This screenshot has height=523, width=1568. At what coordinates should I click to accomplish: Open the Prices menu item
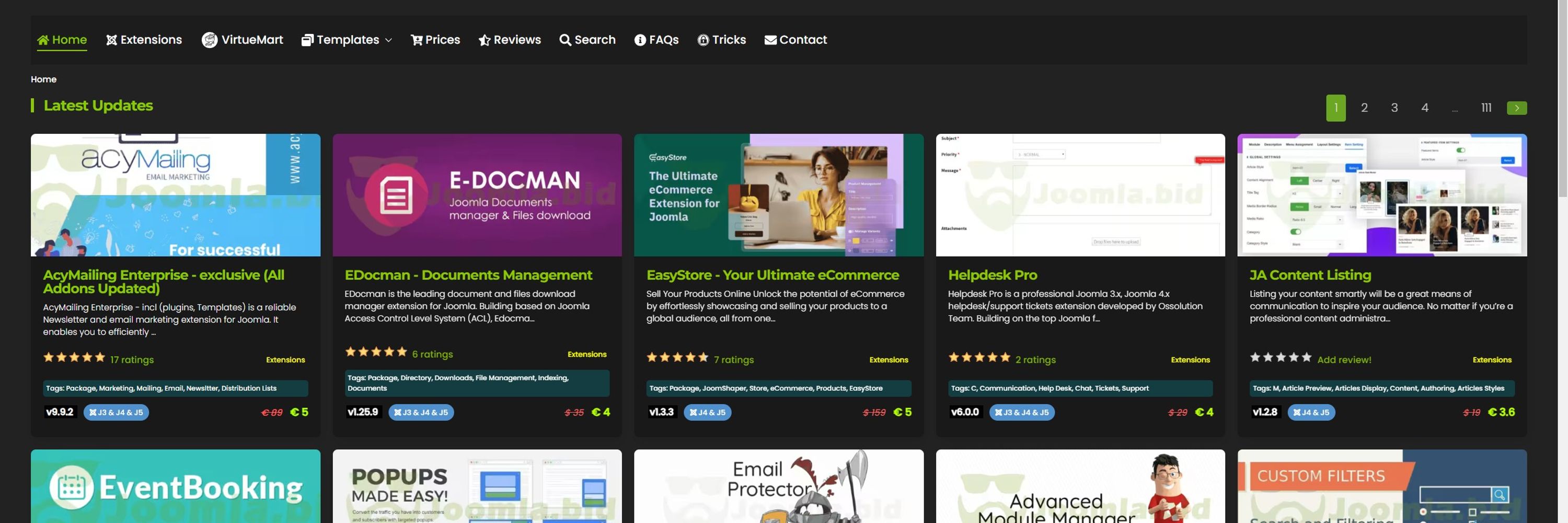[435, 40]
